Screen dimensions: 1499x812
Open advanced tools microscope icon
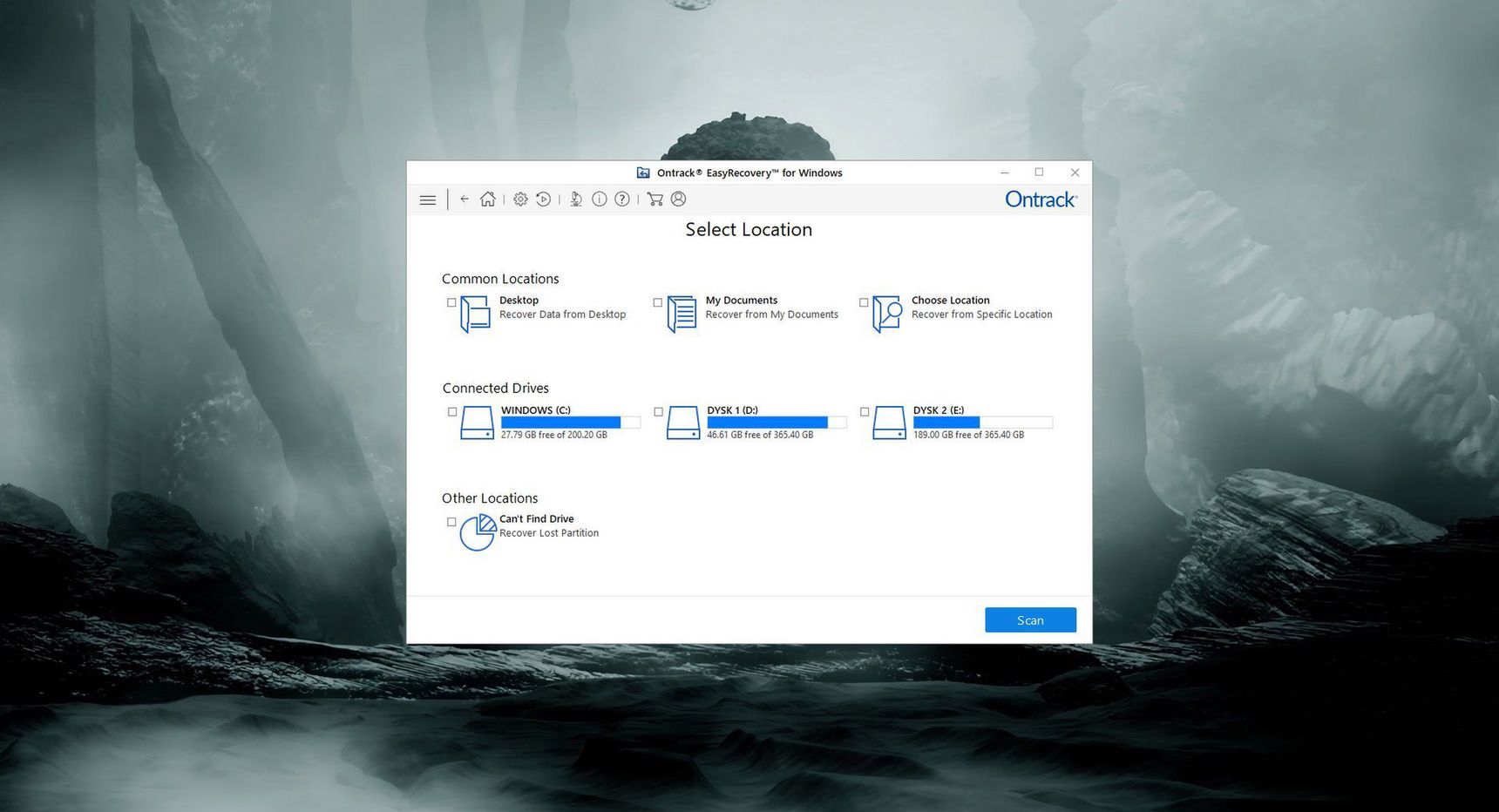click(x=576, y=200)
